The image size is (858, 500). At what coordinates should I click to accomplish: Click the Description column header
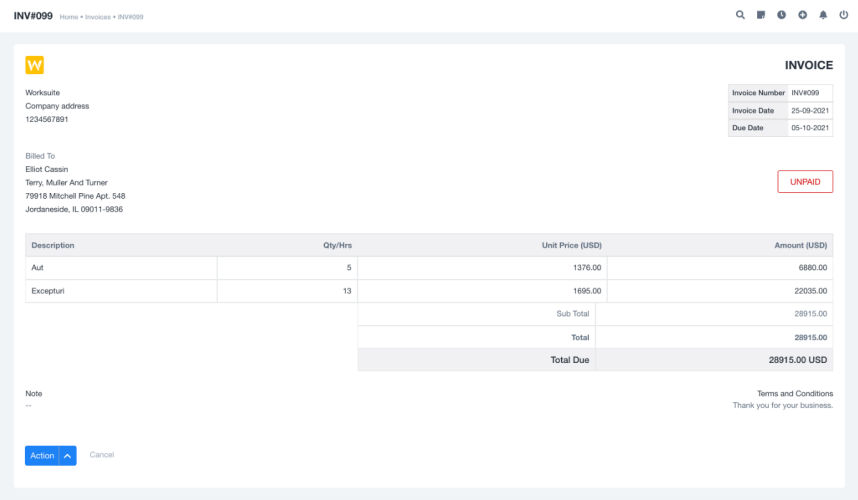[x=53, y=245]
